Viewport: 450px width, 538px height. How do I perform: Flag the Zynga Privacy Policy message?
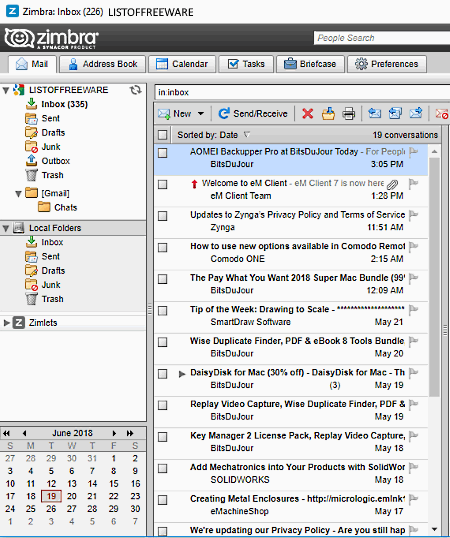[414, 215]
